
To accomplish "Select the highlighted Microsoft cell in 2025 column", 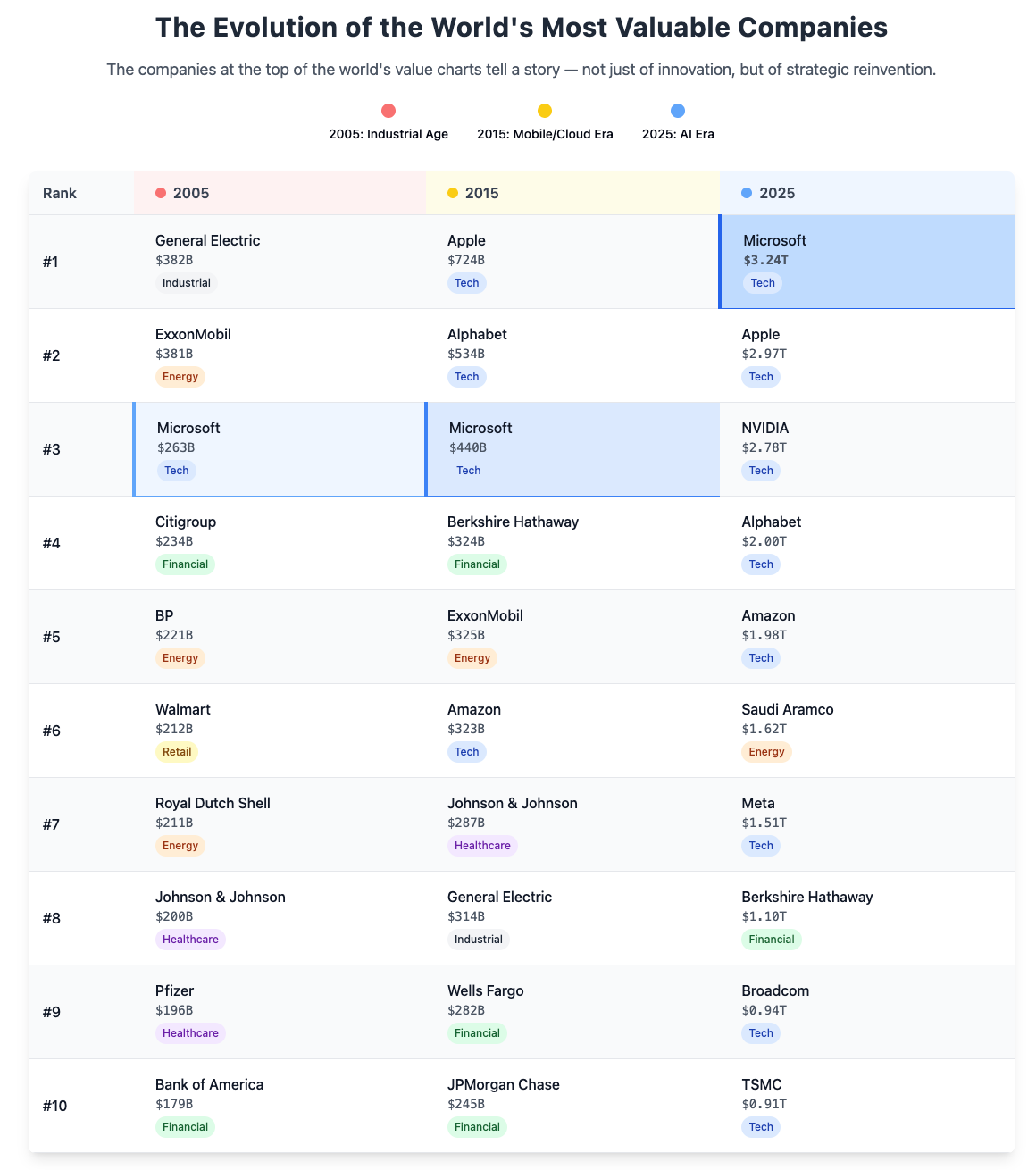I will coord(866,262).
